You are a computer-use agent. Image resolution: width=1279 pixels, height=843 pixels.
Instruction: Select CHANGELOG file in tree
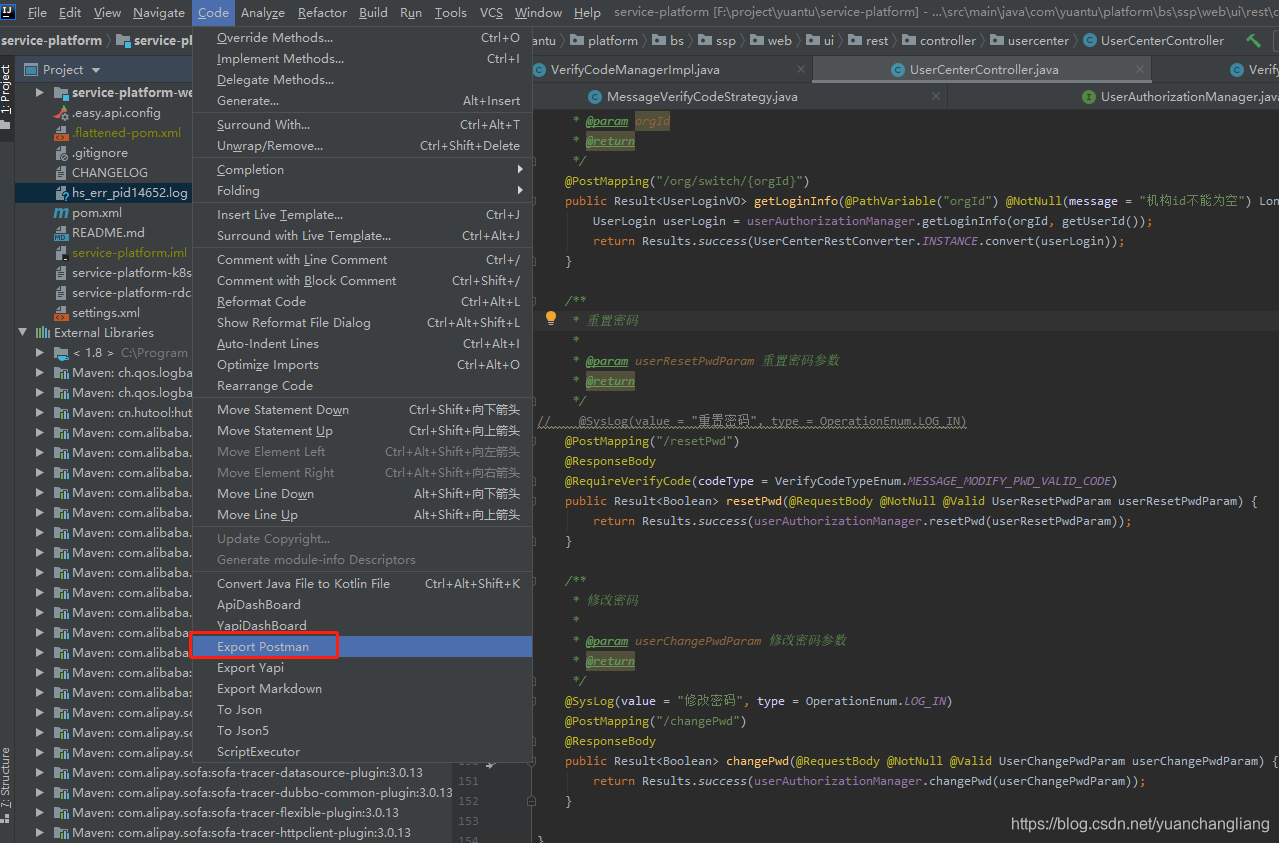[110, 173]
